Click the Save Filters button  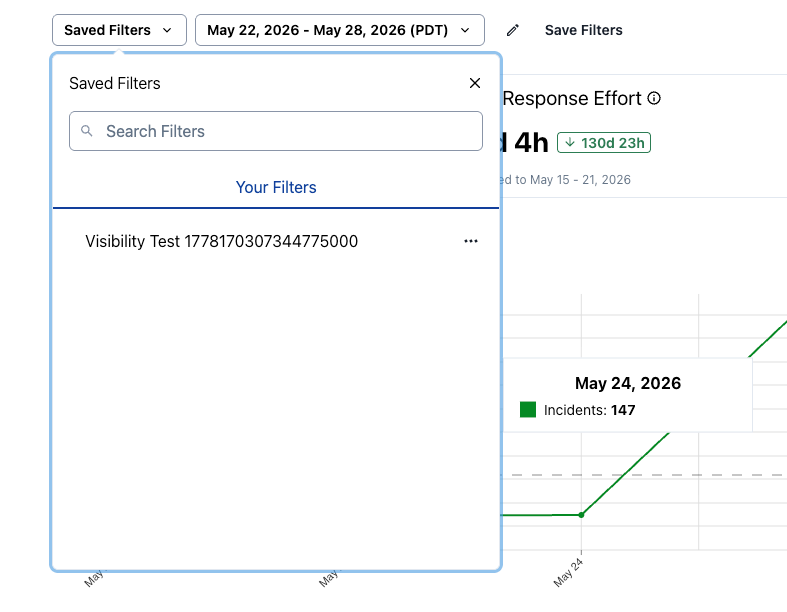583,30
